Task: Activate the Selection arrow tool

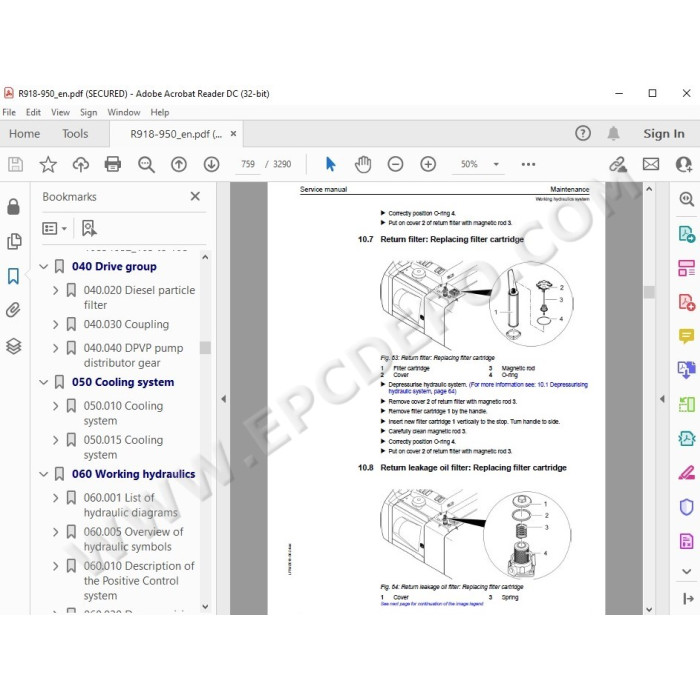Action: pyautogui.click(x=330, y=164)
